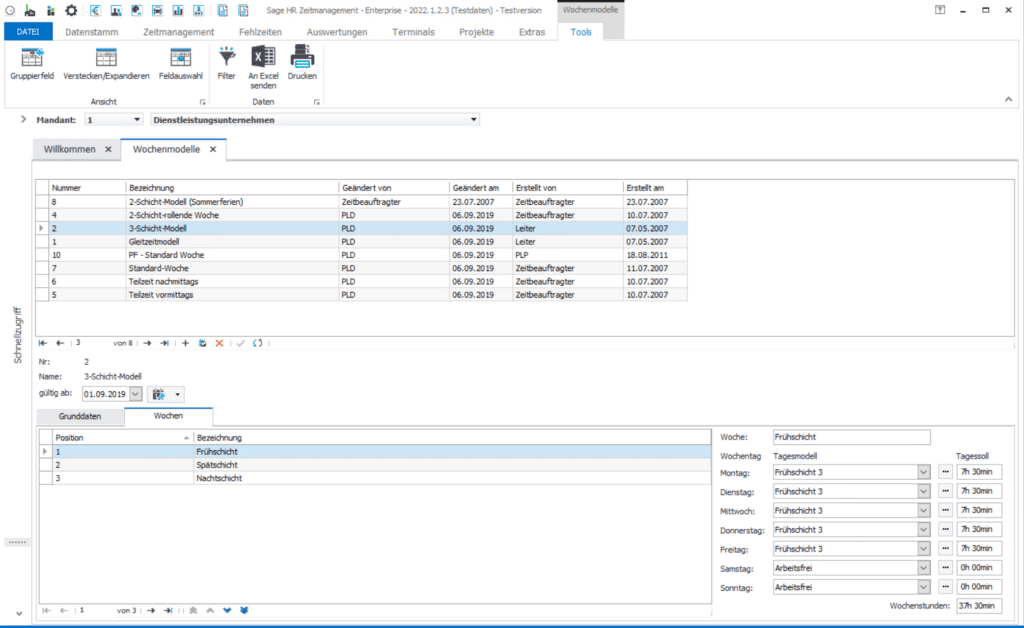Click the bar chart quick access icon
The image size is (1024, 628).
(178, 10)
